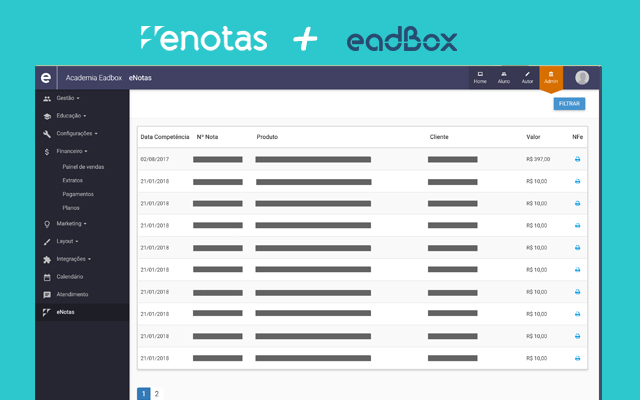Open Planos submenu item
The width and height of the screenshot is (640, 400).
click(71, 208)
